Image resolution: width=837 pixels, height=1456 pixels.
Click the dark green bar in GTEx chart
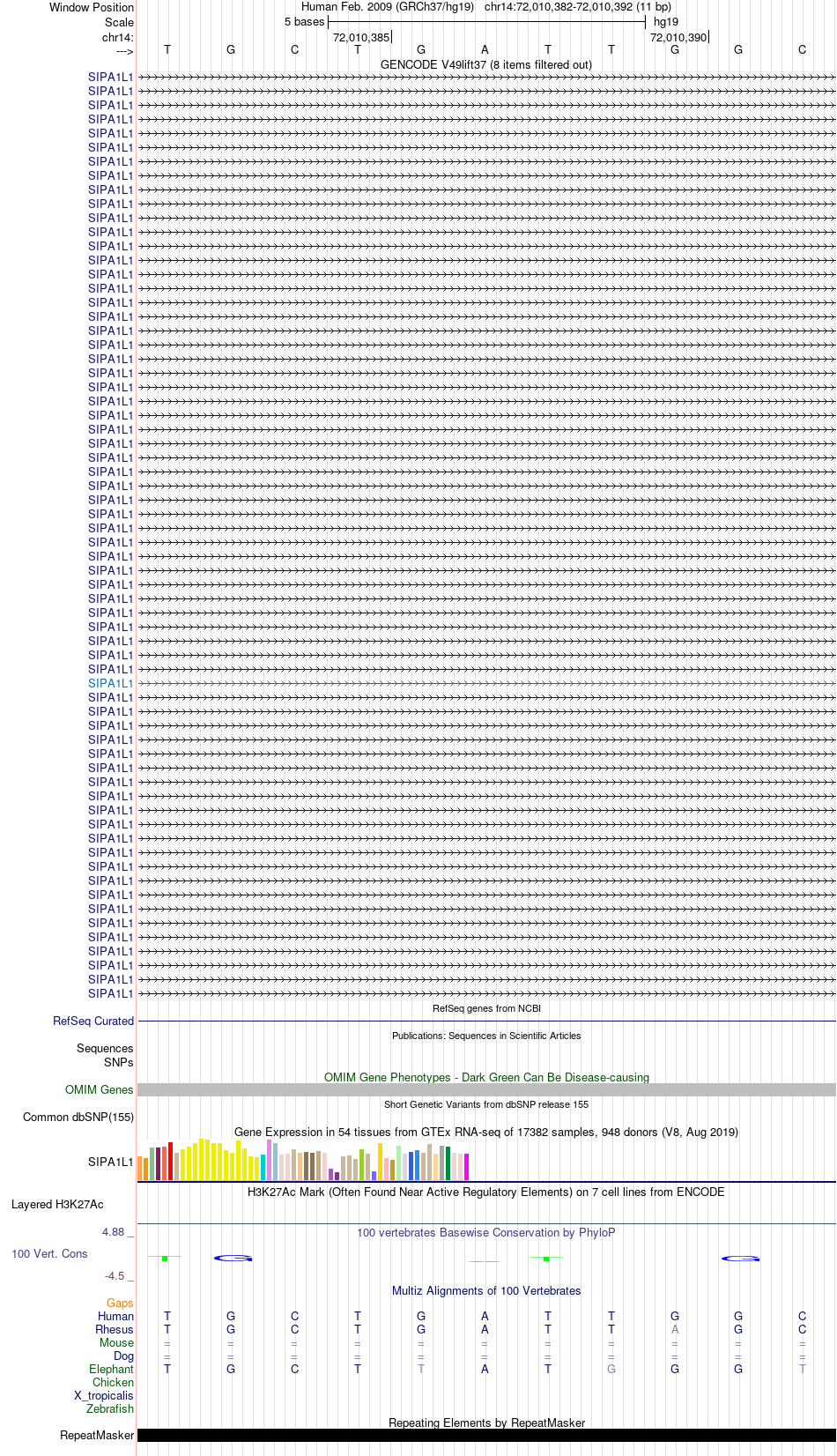(x=448, y=1163)
